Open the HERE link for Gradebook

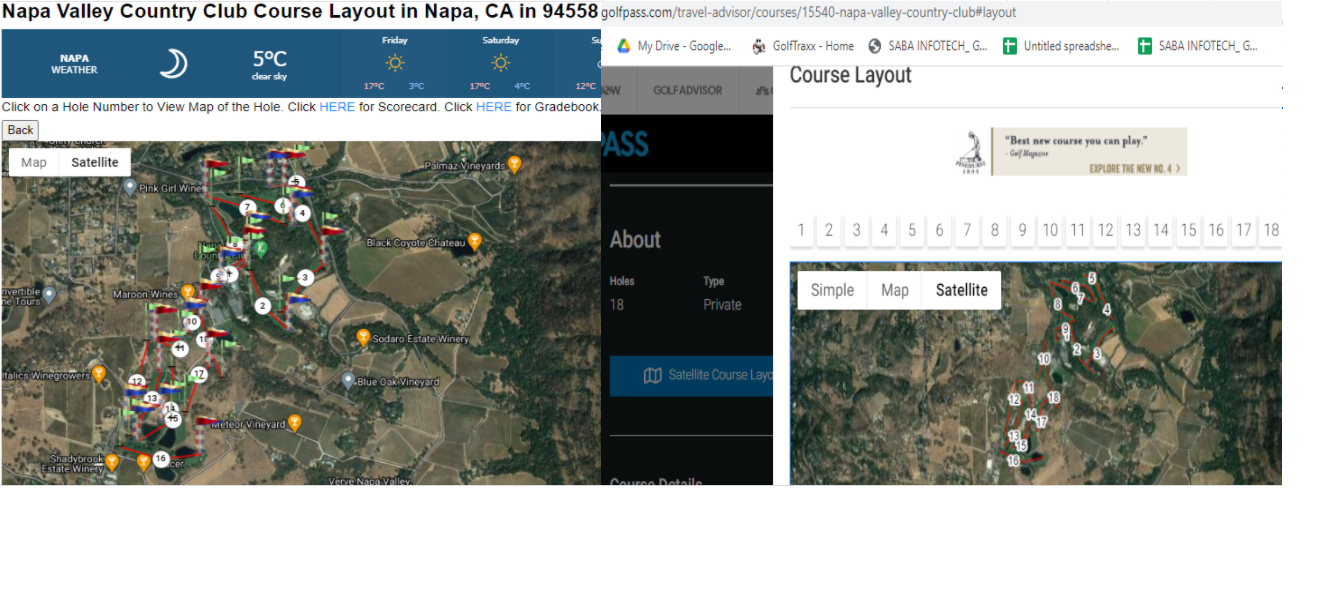[494, 107]
